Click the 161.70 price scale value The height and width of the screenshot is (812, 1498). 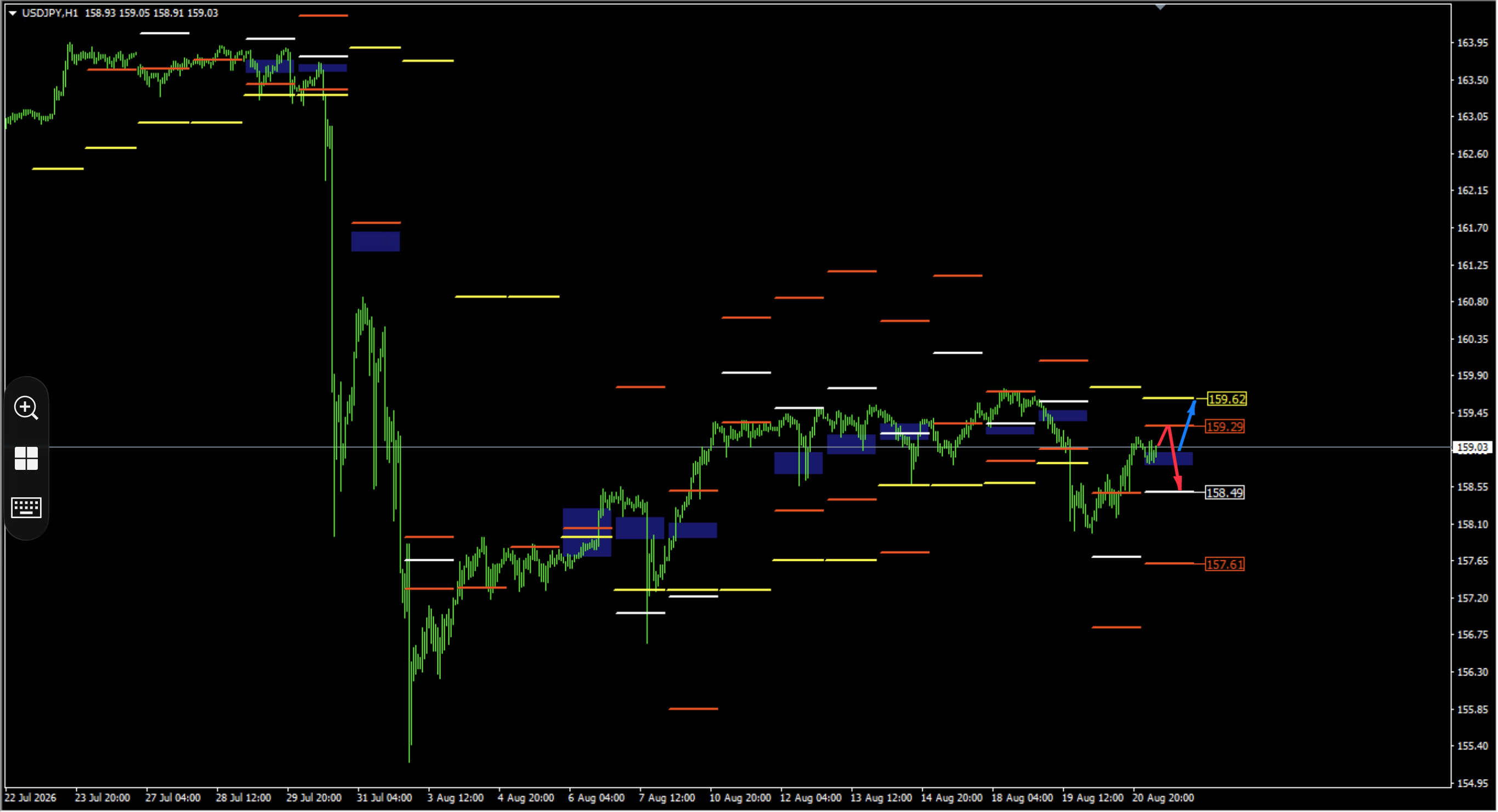click(1472, 228)
